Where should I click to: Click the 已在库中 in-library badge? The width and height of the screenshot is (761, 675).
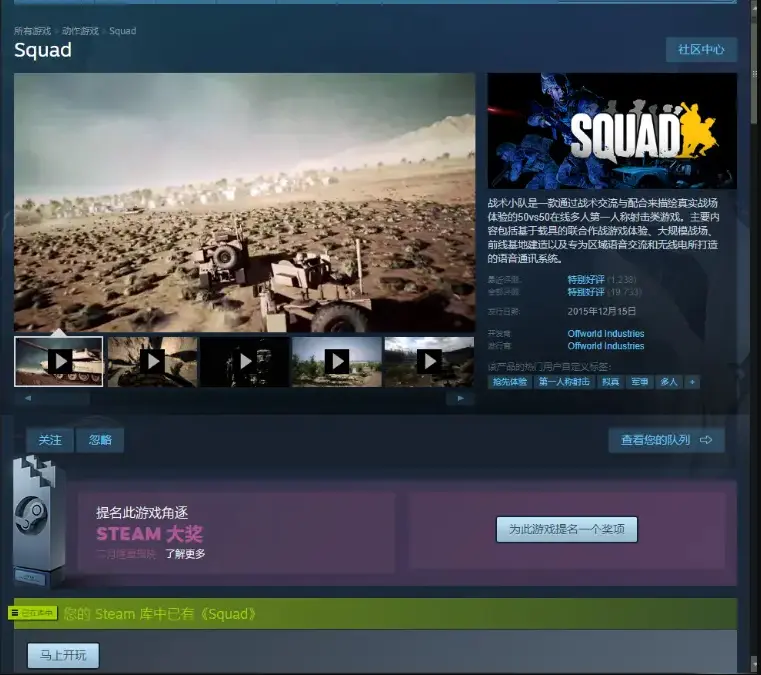tap(33, 613)
